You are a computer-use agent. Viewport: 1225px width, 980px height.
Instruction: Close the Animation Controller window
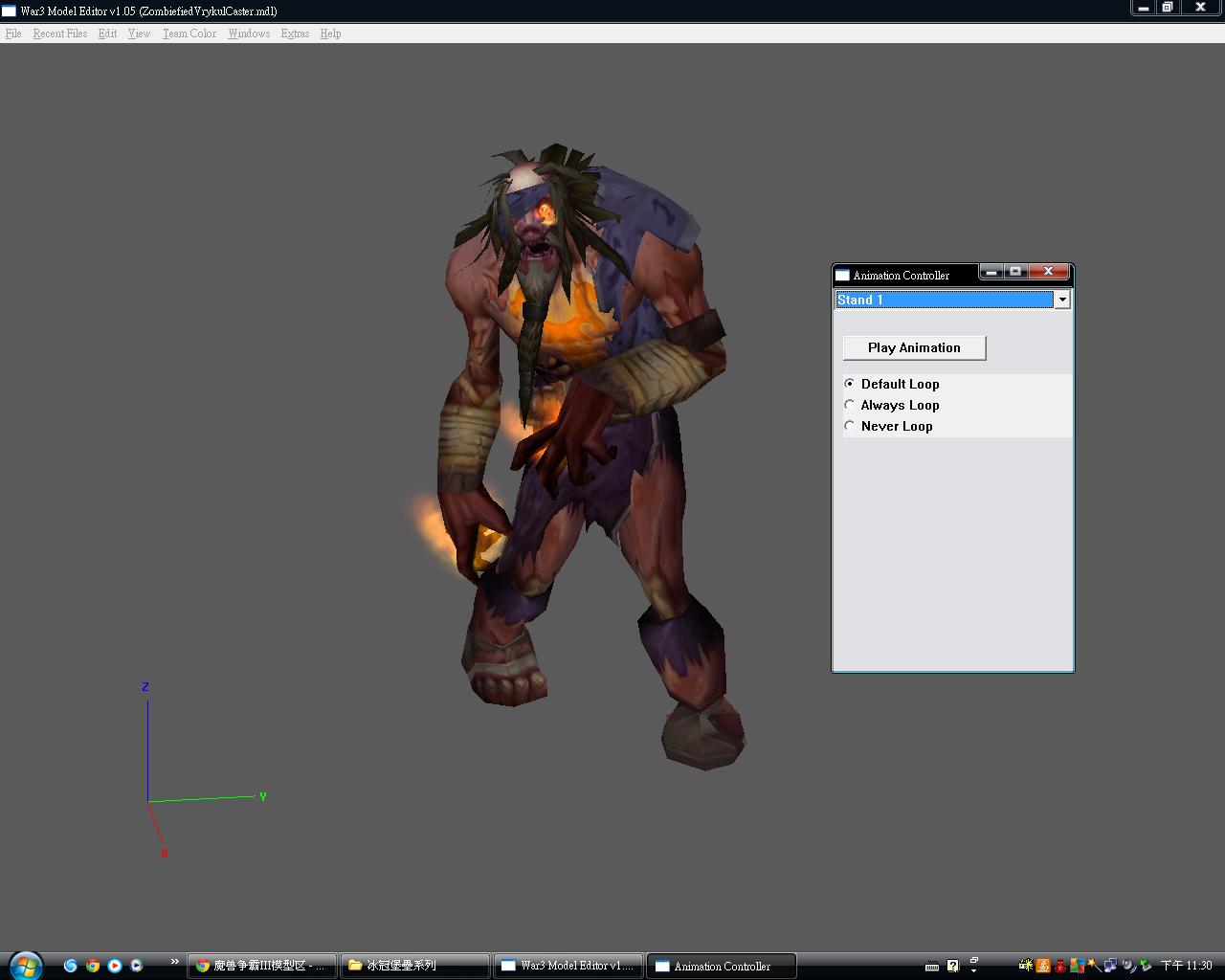(x=1049, y=272)
